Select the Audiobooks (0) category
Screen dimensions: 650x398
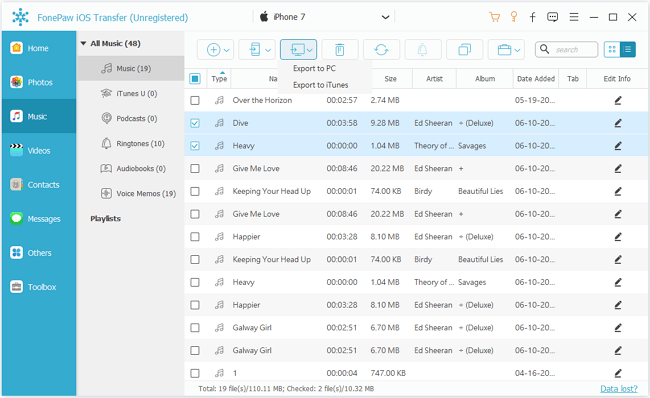(x=131, y=168)
